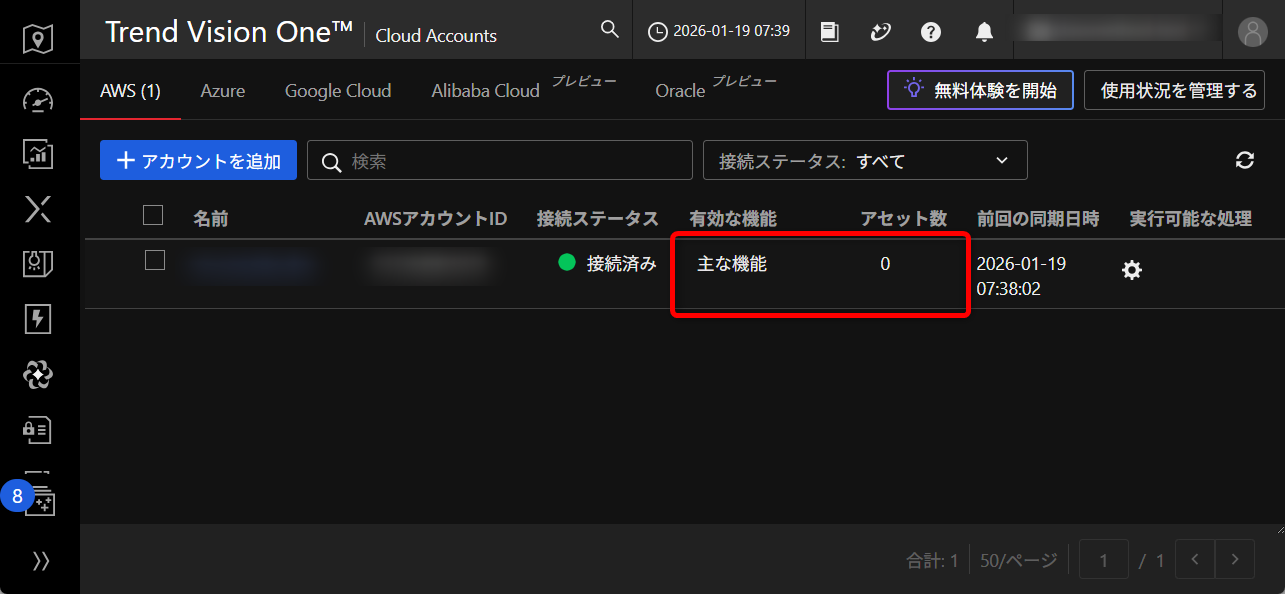The height and width of the screenshot is (594, 1285).
Task: Click the AWSアカウントID column header
Action: point(435,218)
